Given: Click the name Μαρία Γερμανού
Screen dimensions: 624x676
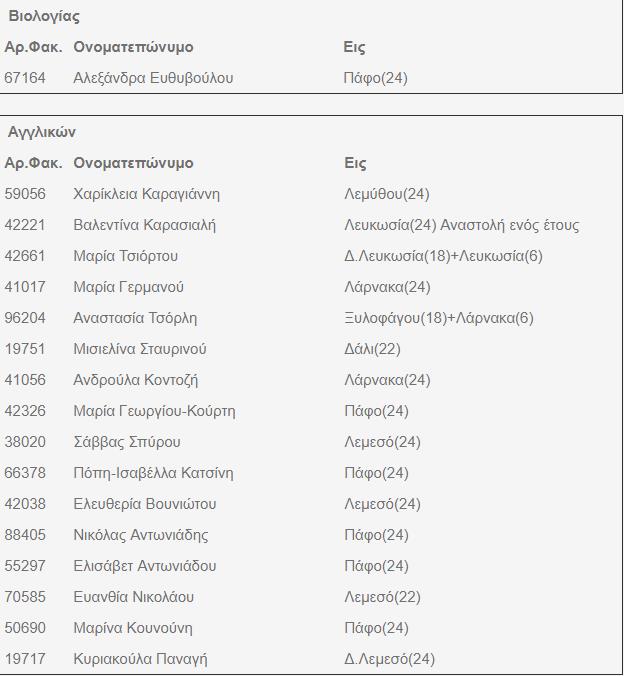Looking at the screenshot, I should coord(128,287).
